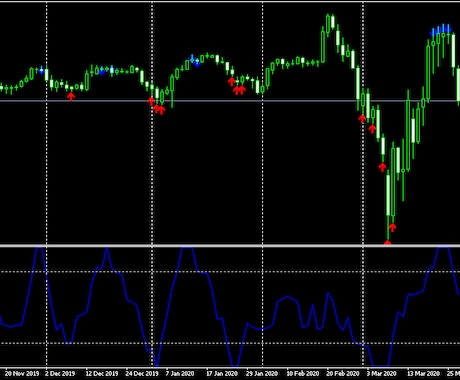
Task: Click the "29 Jan 2020" date label
Action: (262, 373)
